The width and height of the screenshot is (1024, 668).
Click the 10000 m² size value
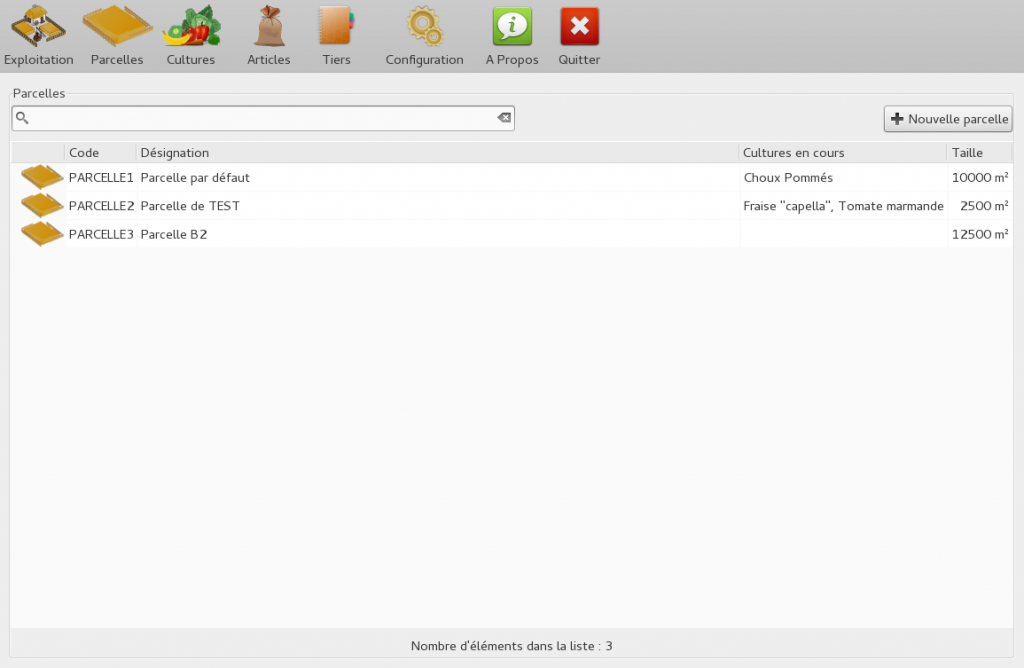[x=980, y=178]
